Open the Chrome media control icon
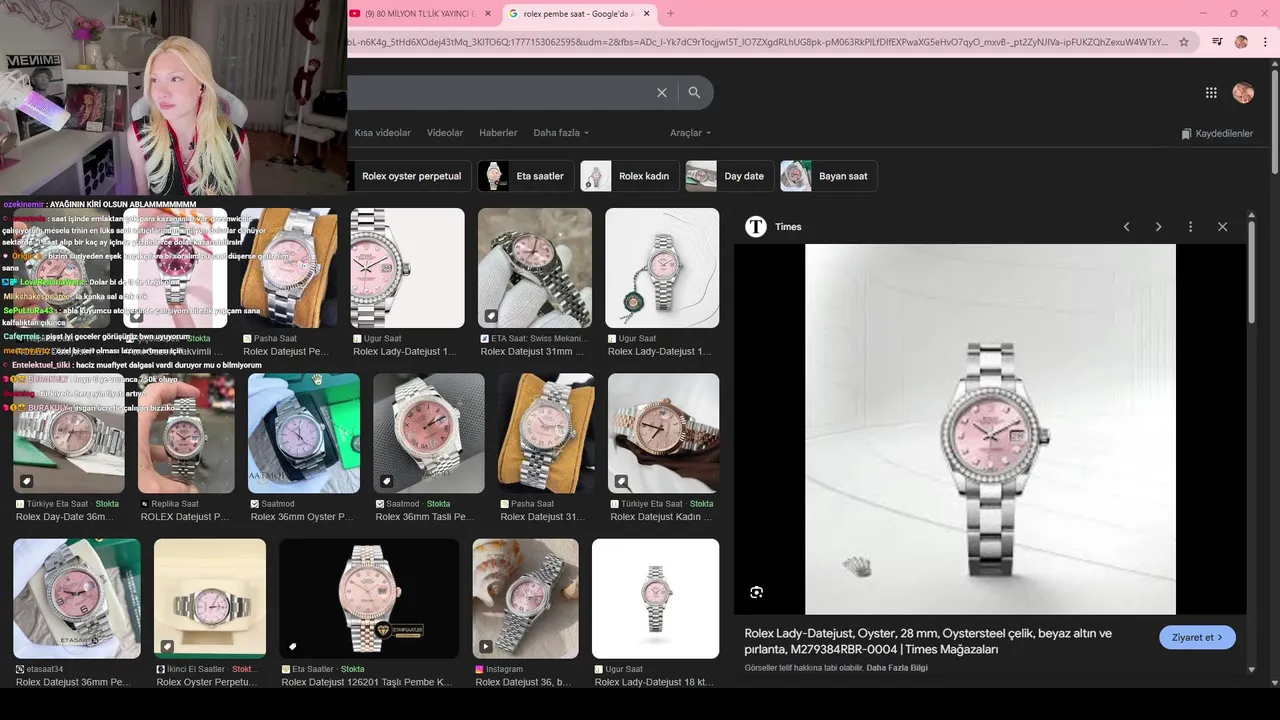The image size is (1280, 720). pos(1217,42)
